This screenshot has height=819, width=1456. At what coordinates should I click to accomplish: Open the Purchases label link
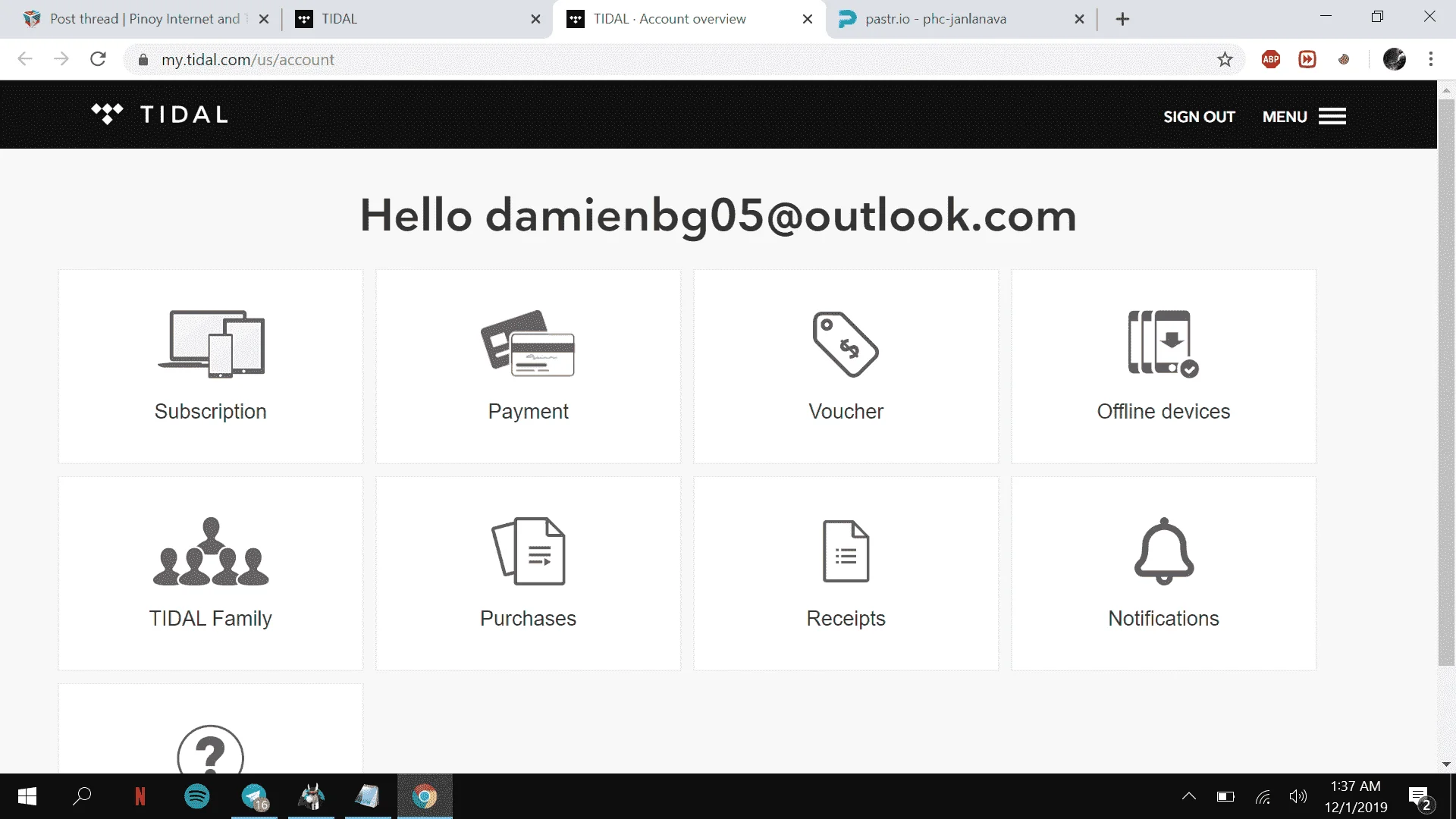tap(528, 618)
